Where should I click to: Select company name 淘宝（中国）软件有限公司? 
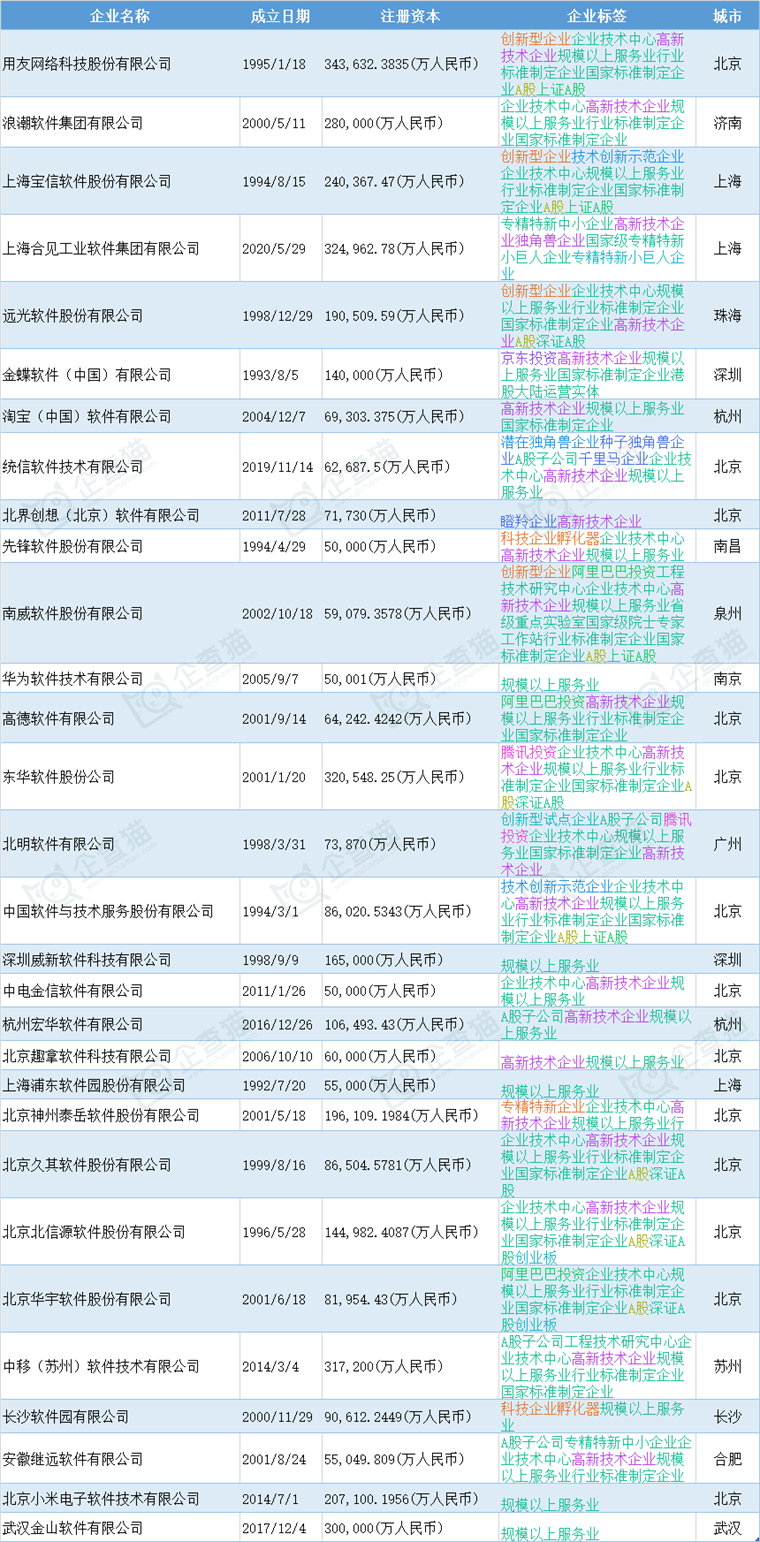(x=87, y=416)
